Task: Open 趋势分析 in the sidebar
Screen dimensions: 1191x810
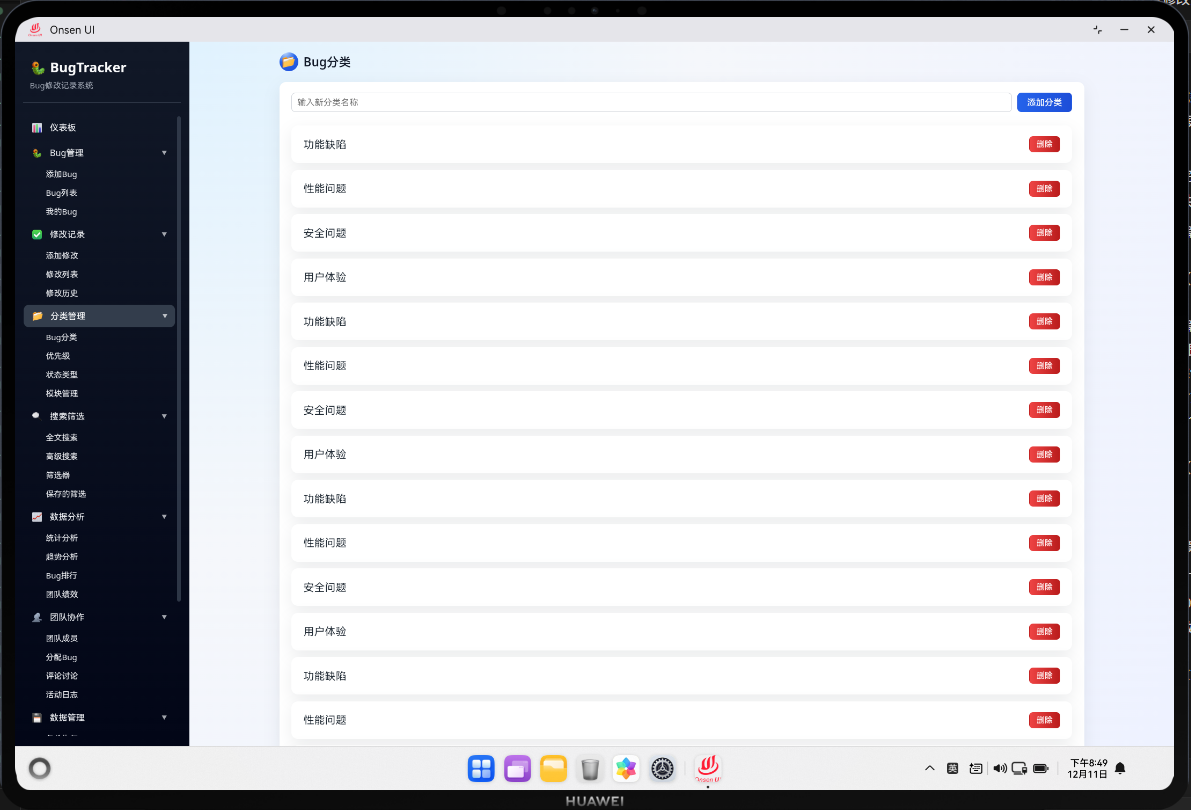Action: point(62,557)
